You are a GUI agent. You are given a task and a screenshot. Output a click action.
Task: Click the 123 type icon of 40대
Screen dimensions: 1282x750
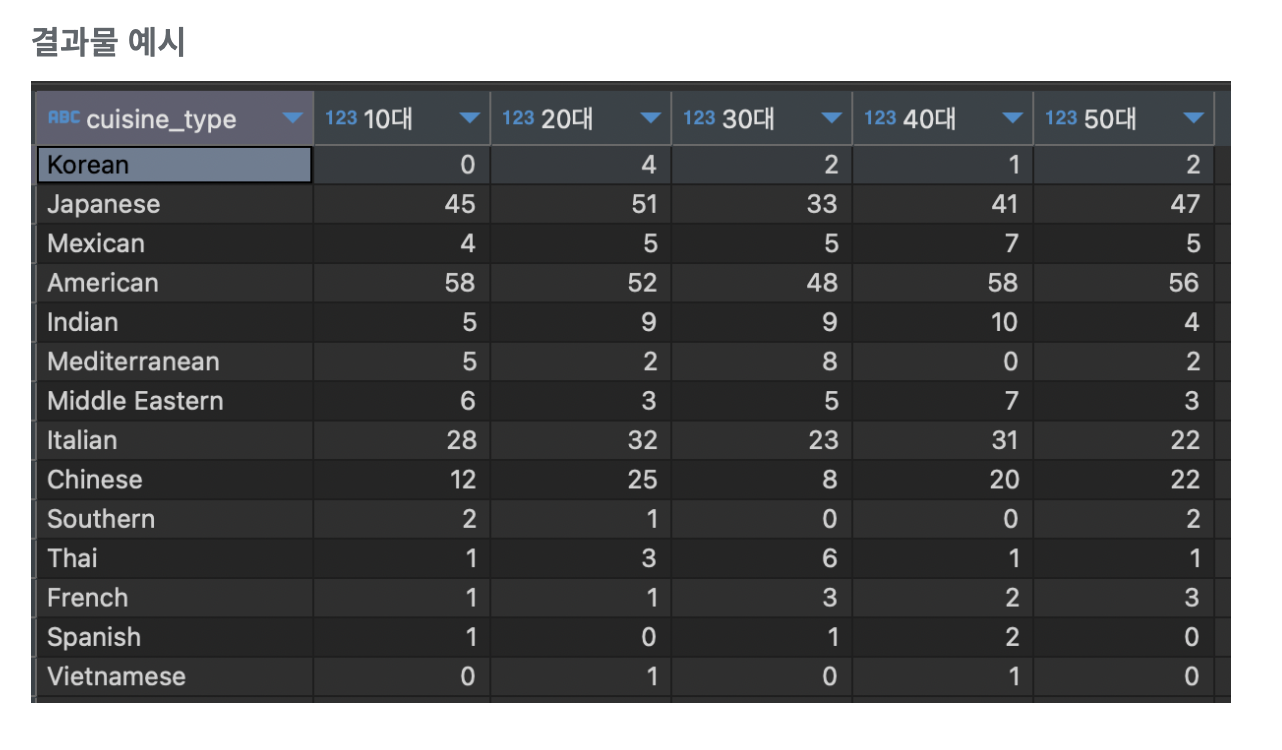pyautogui.click(x=880, y=118)
